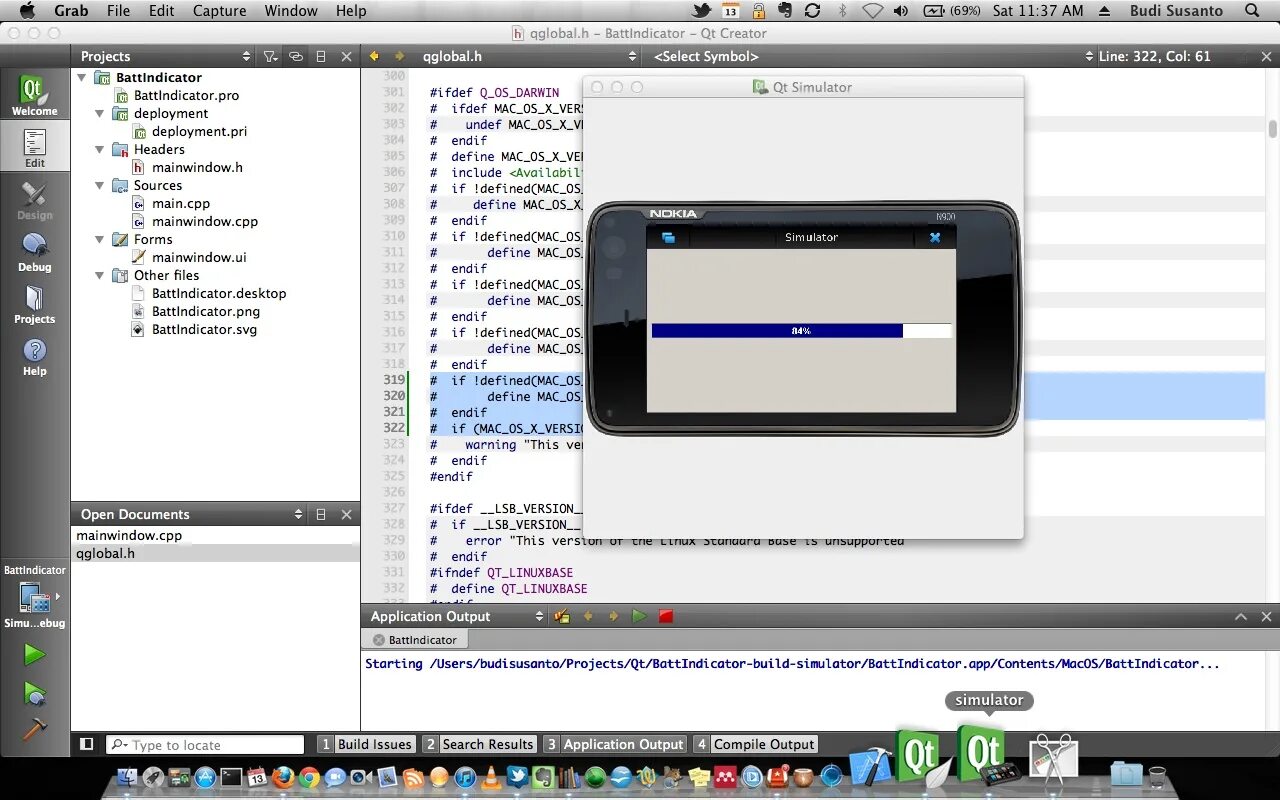Screen dimensions: 1280x800
Task: Click the simulator task switcher icon
Action: (x=668, y=237)
